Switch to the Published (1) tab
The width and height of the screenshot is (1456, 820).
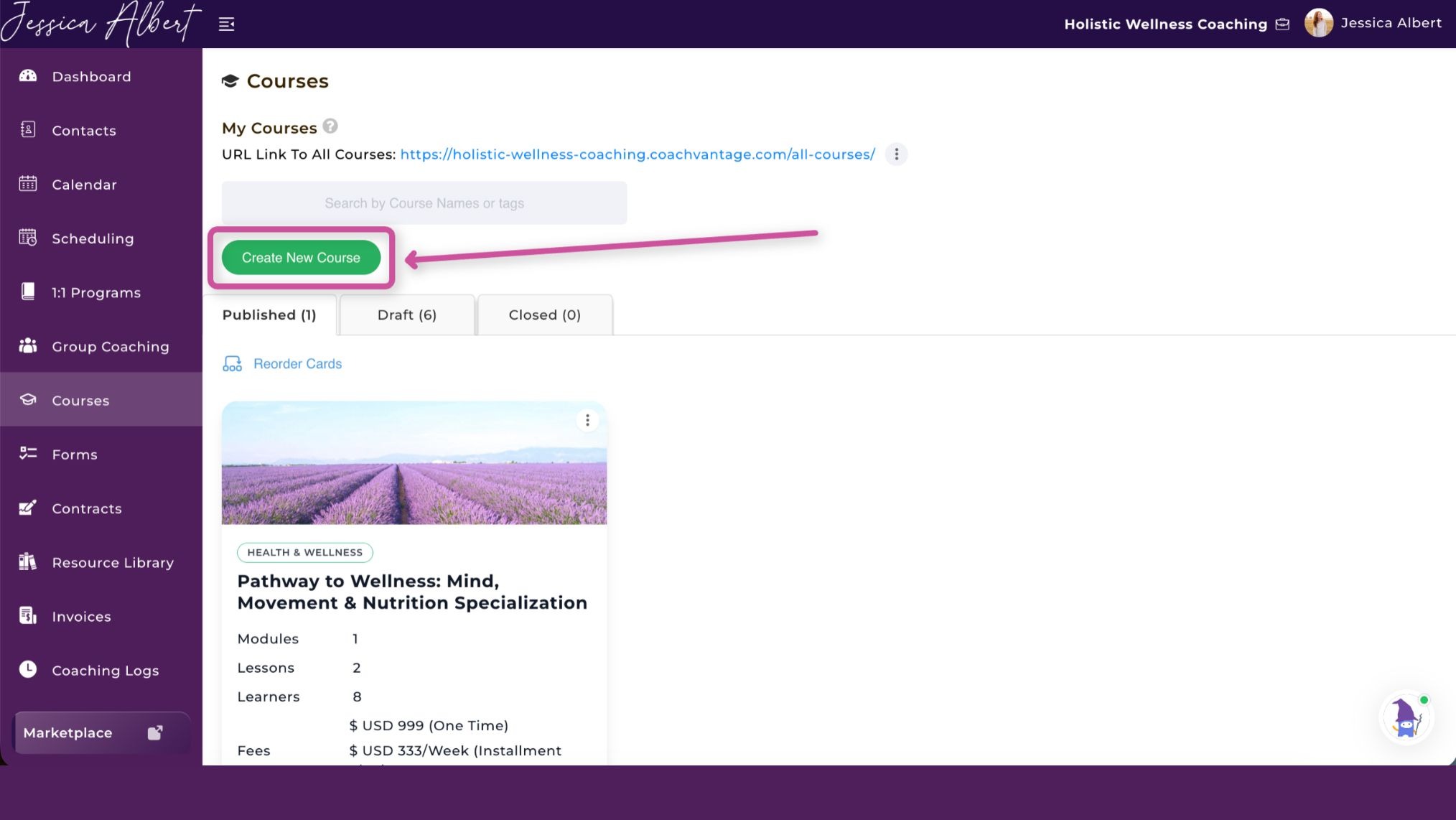[x=269, y=315]
